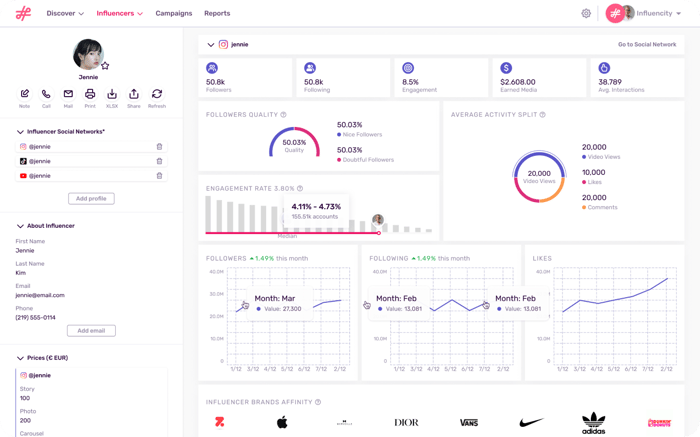Screen dimensions: 700x437
Task: Go to the Campaigns tab
Action: pos(174,14)
